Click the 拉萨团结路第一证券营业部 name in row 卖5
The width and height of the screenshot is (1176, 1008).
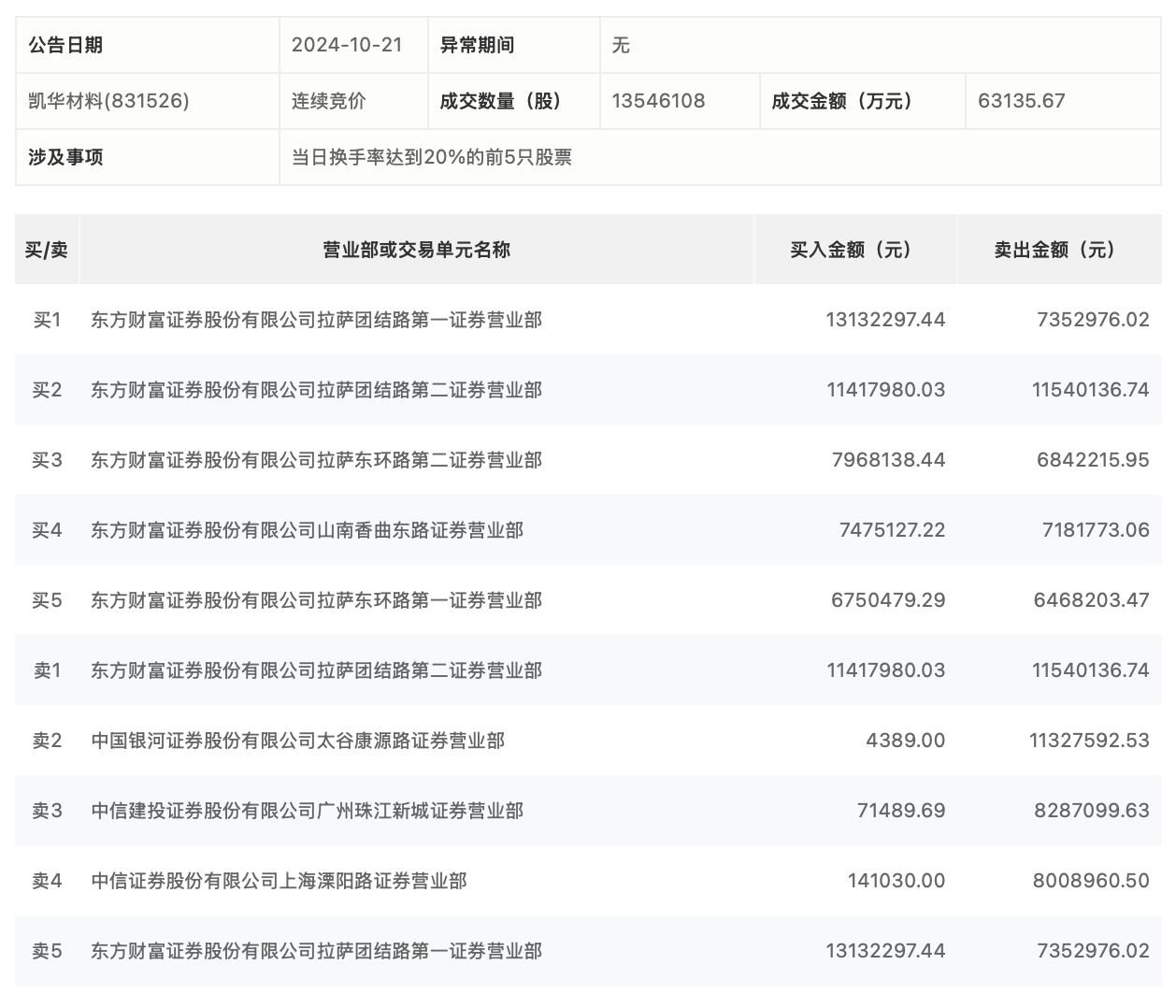point(316,951)
